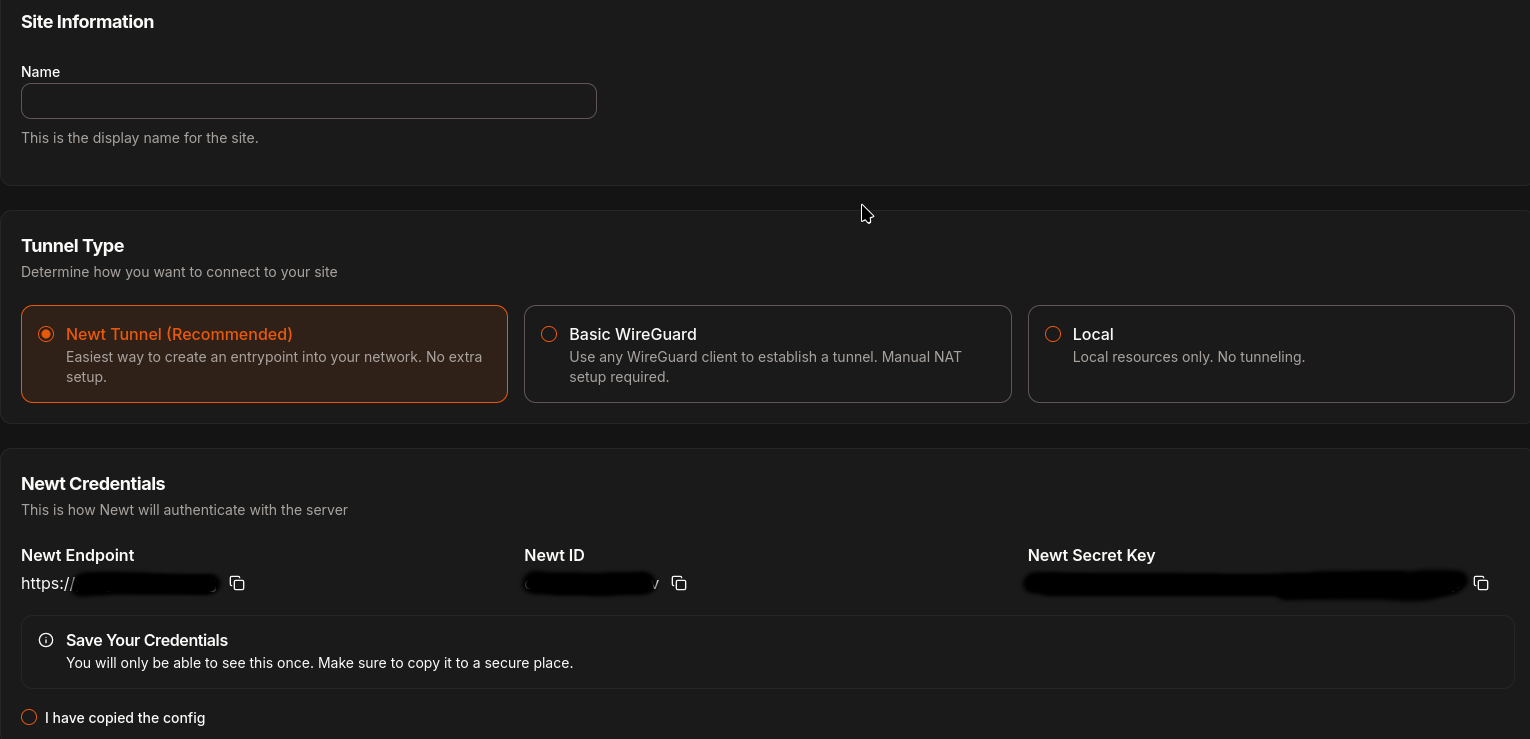
Task: Copy the Newt Endpoint URL
Action: (x=237, y=583)
